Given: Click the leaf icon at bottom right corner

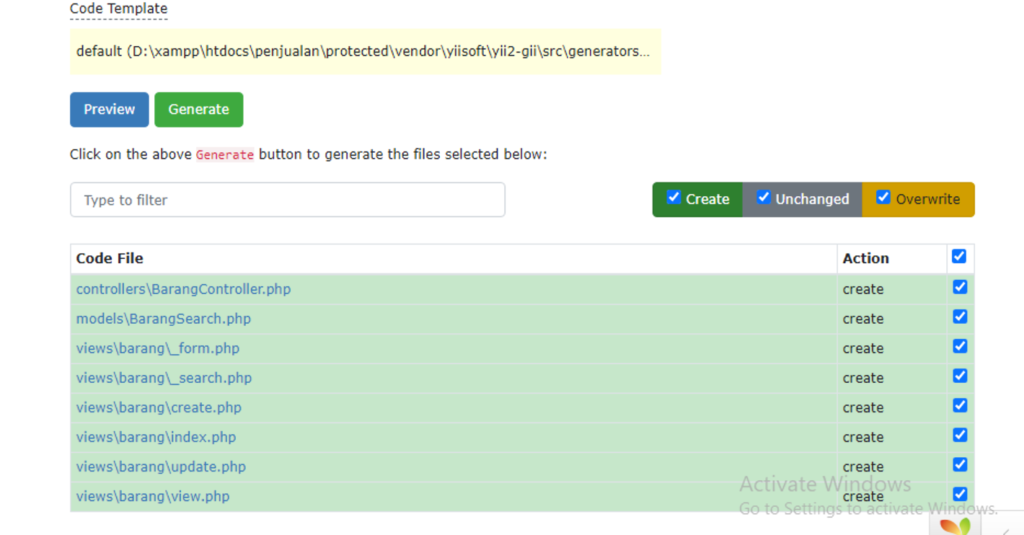Looking at the screenshot, I should pyautogui.click(x=955, y=526).
